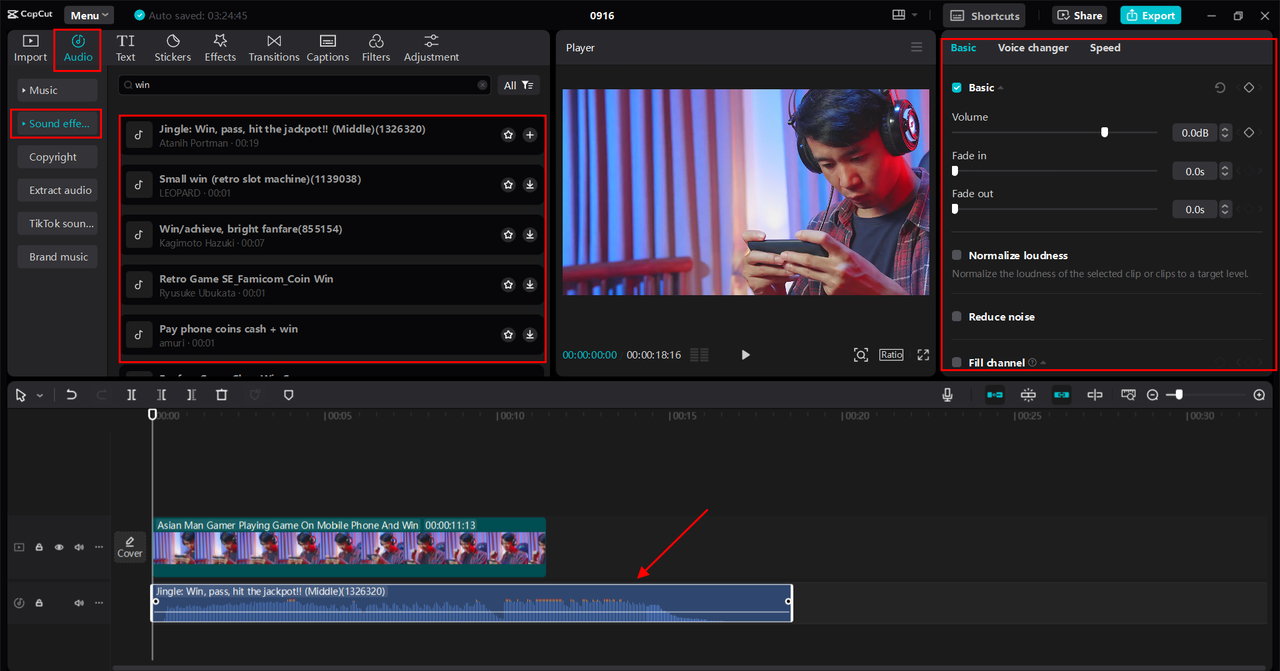The image size is (1280, 671).
Task: Click the Cover button on the timeline
Action: pyautogui.click(x=130, y=547)
